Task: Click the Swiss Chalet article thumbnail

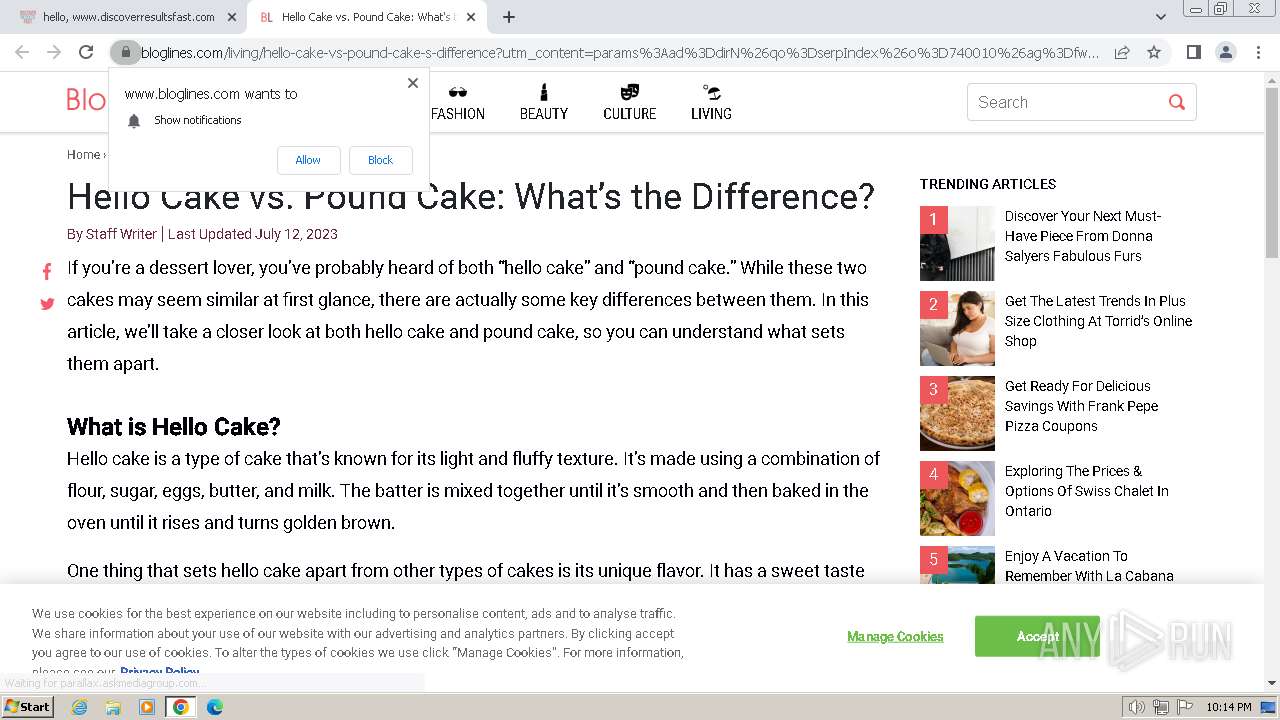Action: (957, 498)
